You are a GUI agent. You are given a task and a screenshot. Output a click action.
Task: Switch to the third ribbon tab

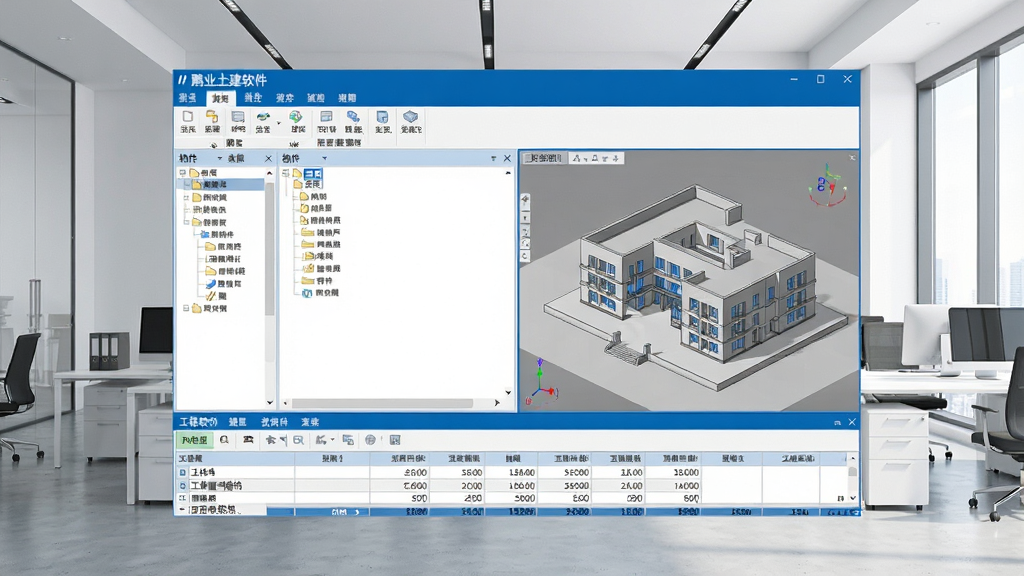(253, 98)
